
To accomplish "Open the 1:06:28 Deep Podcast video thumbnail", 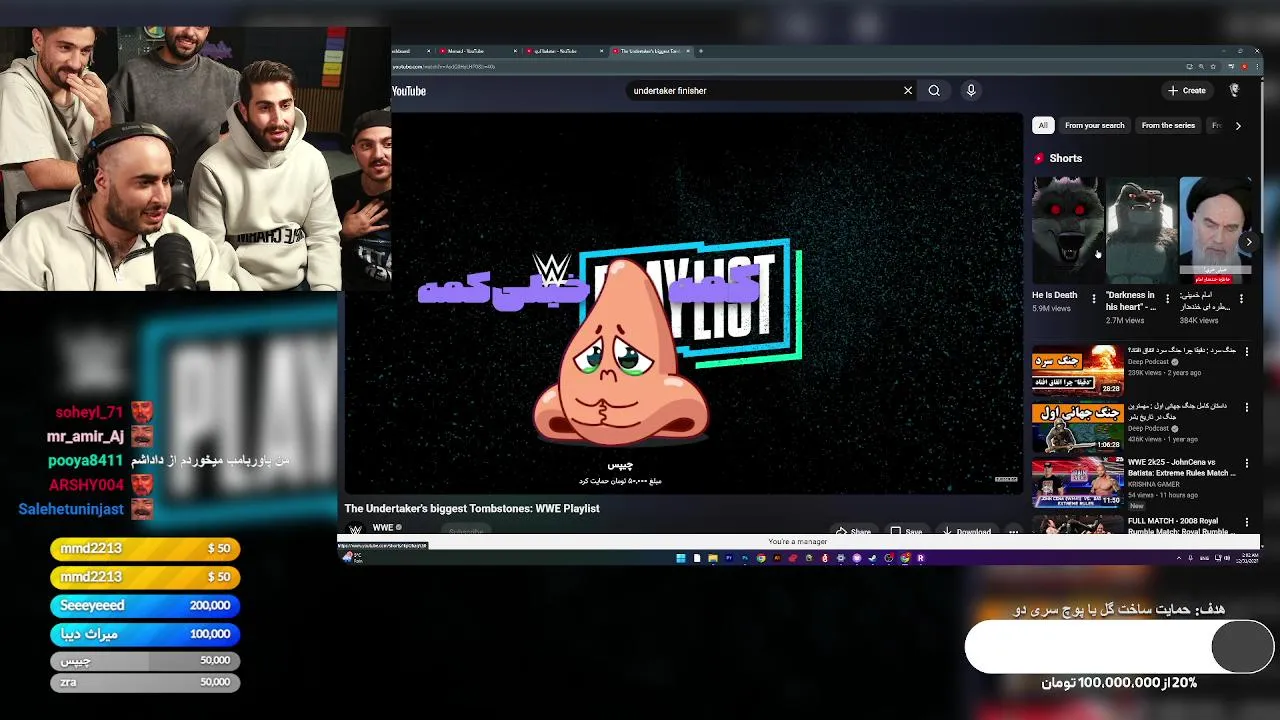I will pyautogui.click(x=1078, y=427).
